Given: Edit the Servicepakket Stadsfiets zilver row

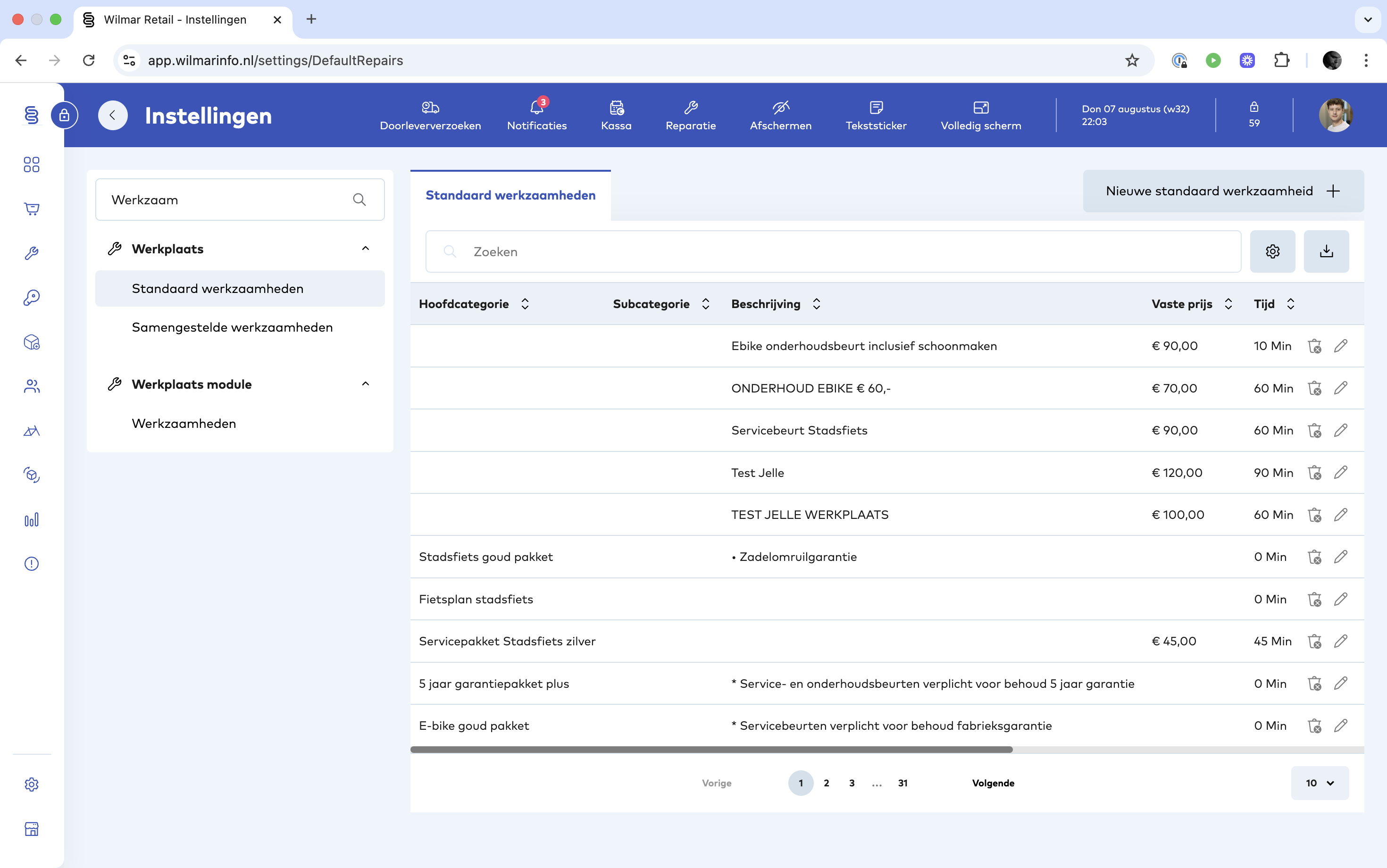Looking at the screenshot, I should point(1340,641).
